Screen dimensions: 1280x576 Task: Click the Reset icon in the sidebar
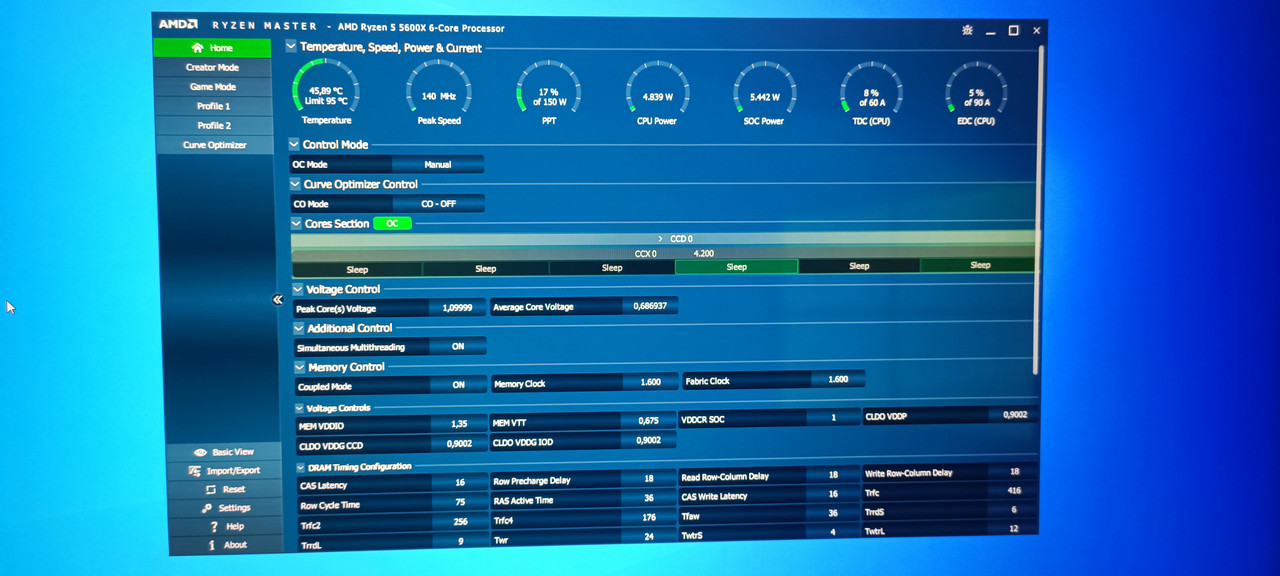pos(211,490)
